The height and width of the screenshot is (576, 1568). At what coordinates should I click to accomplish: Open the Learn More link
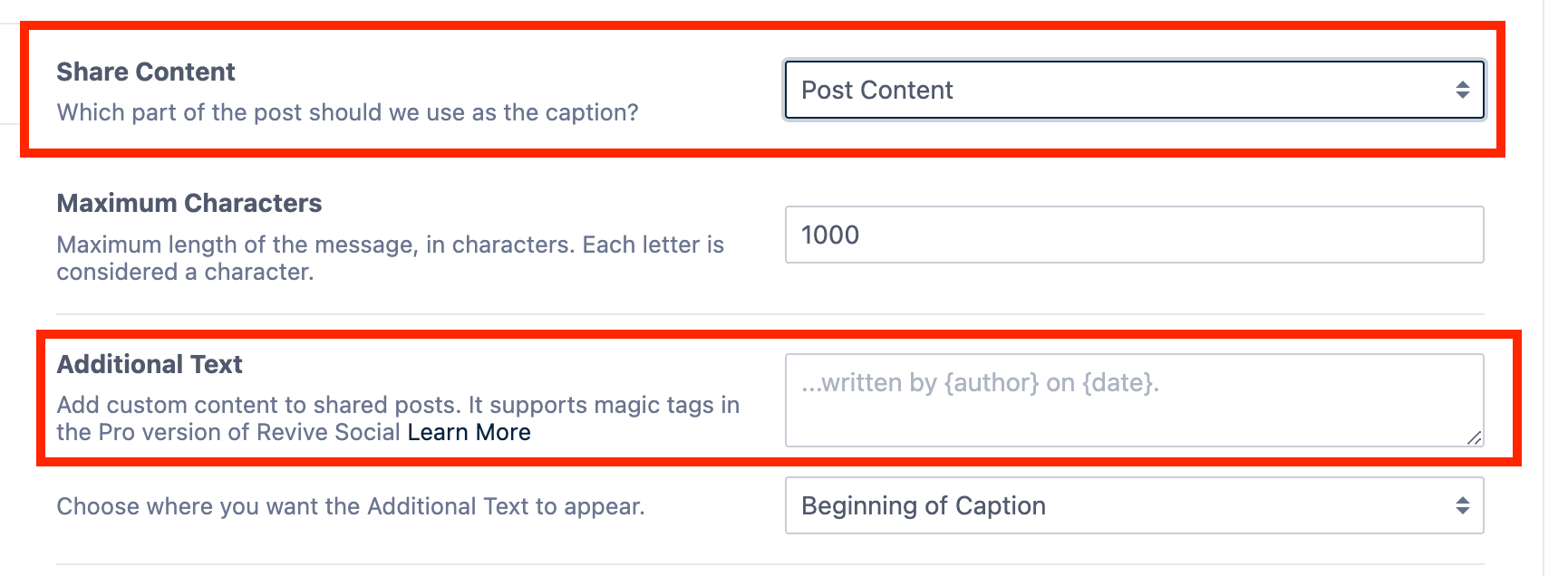(469, 432)
